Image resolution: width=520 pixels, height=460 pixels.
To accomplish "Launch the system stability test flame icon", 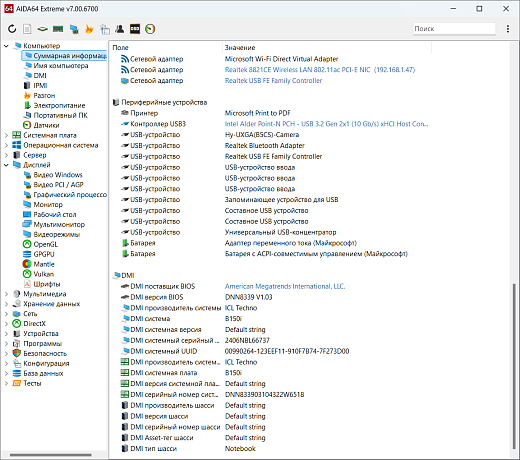I will (89, 29).
